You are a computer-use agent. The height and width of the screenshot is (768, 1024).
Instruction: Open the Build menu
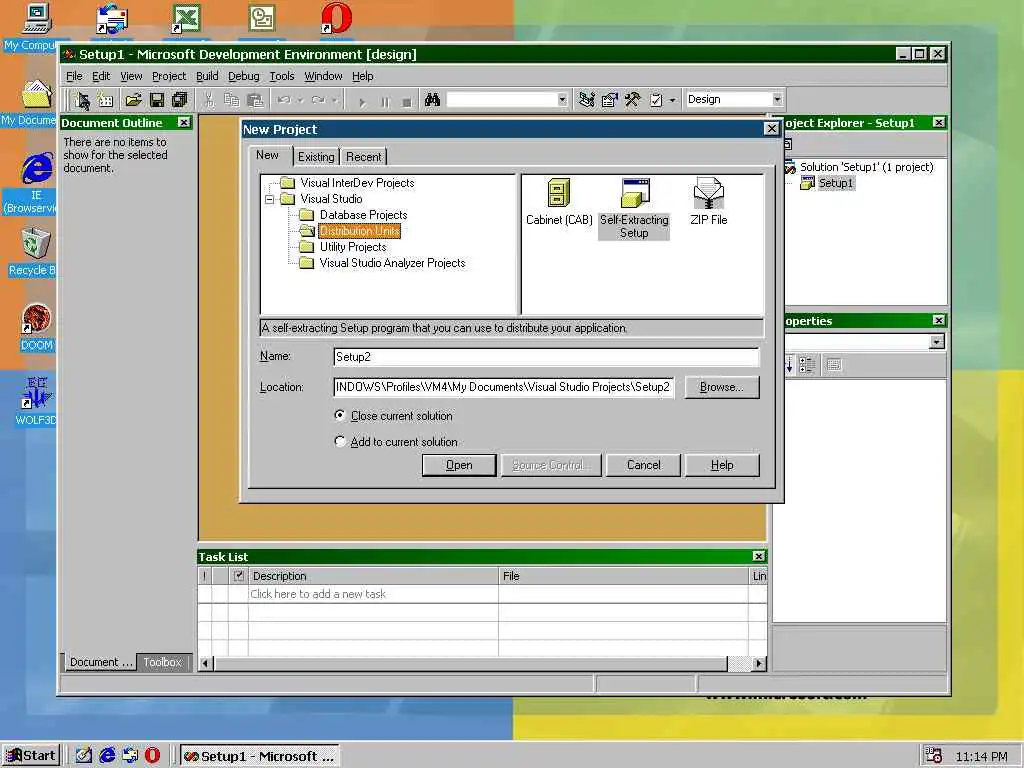point(207,76)
